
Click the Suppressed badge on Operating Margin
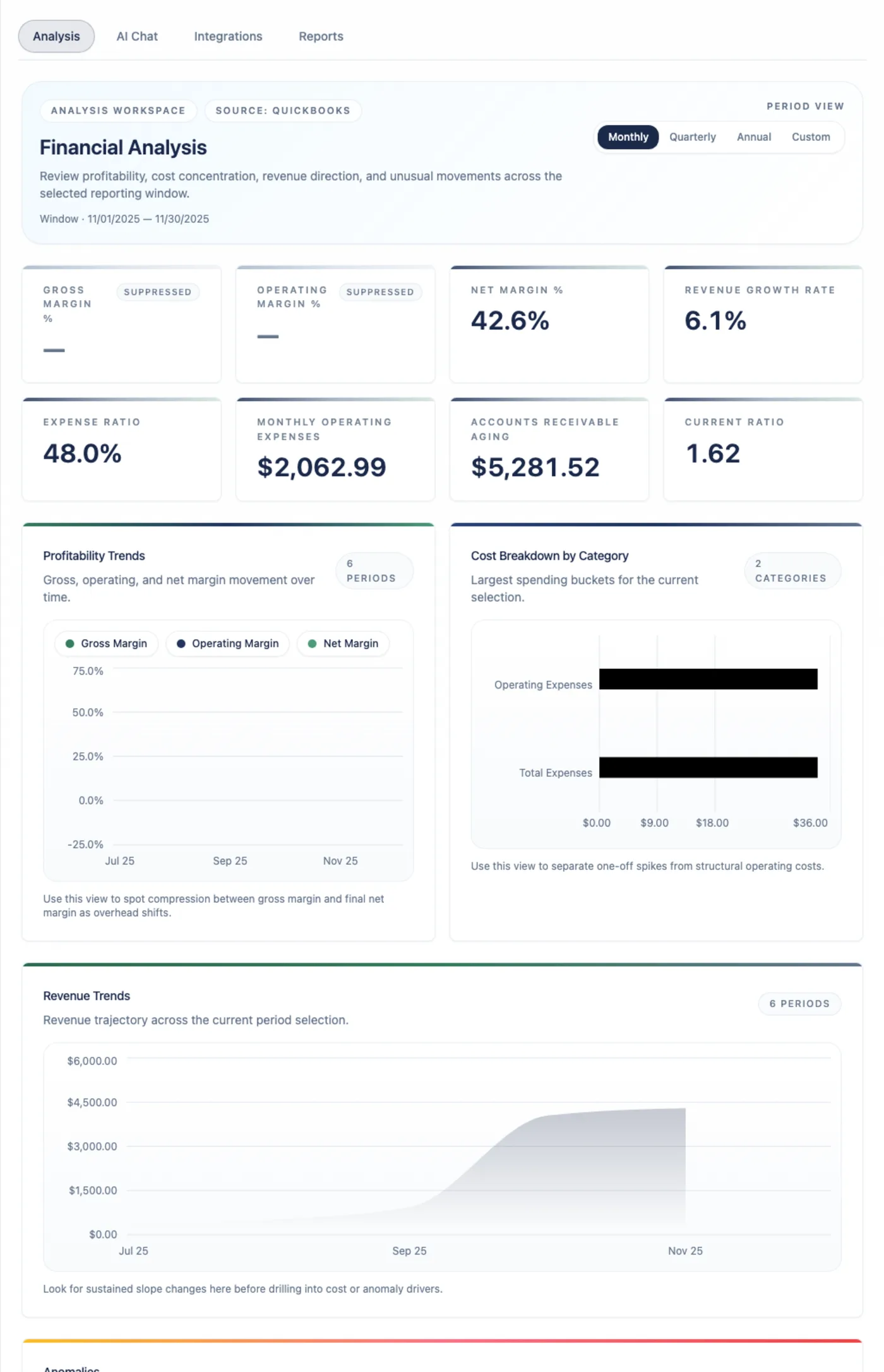coord(380,292)
